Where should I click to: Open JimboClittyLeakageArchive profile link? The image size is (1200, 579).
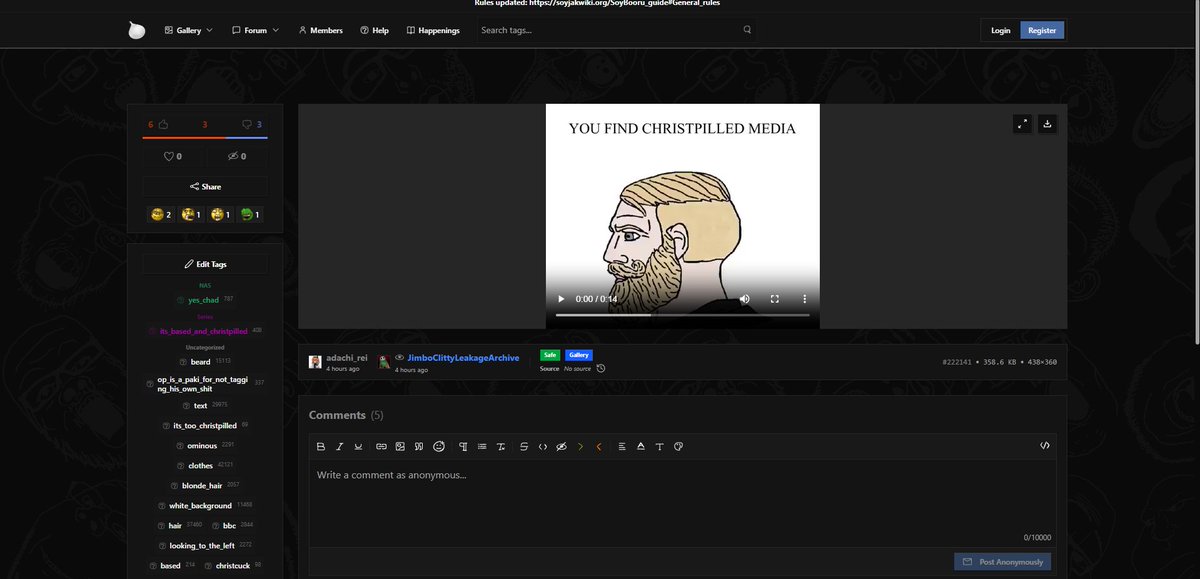coord(463,357)
